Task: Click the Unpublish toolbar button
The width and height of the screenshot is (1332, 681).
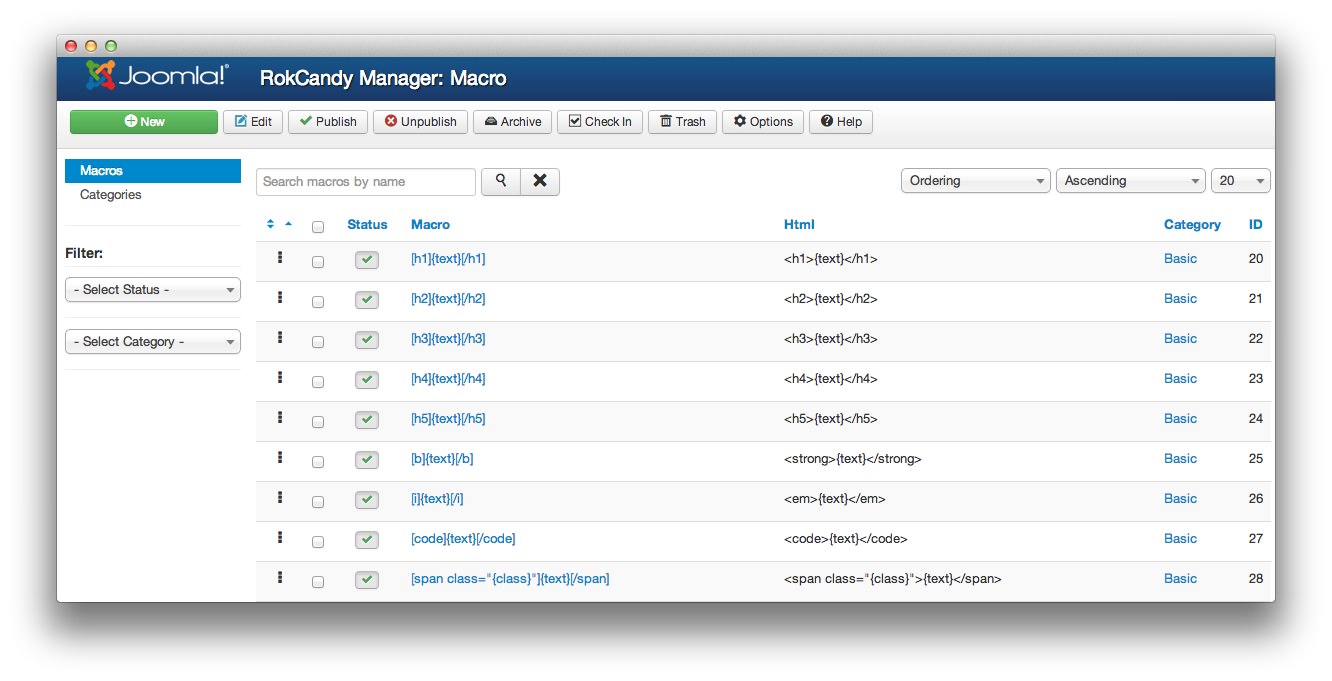Action: (420, 122)
